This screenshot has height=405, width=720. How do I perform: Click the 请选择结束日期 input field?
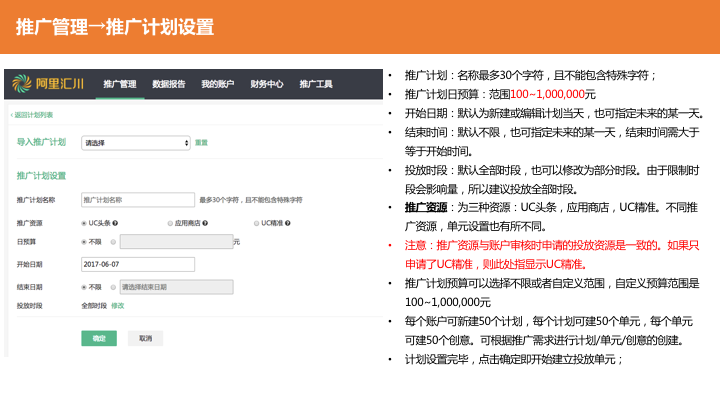point(176,287)
